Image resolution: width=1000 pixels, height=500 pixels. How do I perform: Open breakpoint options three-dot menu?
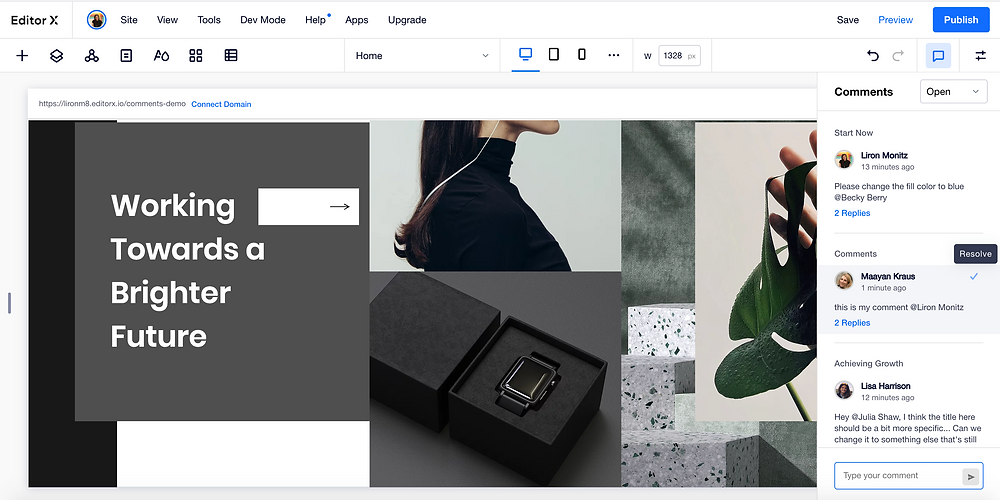(x=614, y=55)
